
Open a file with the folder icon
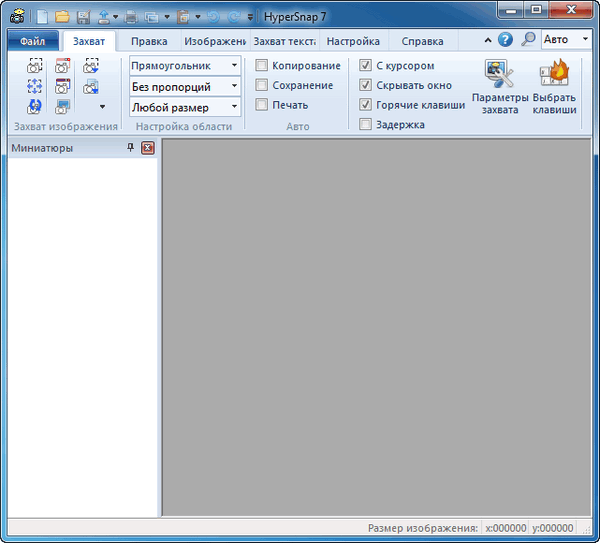coord(62,16)
